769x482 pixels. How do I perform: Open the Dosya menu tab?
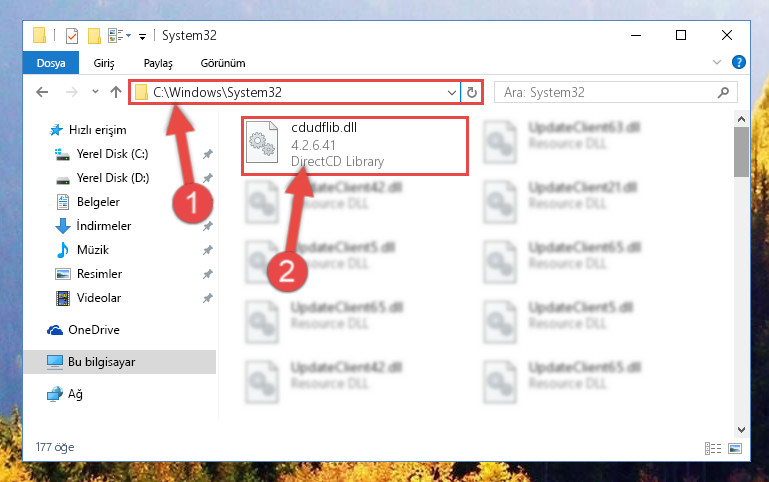[x=51, y=63]
